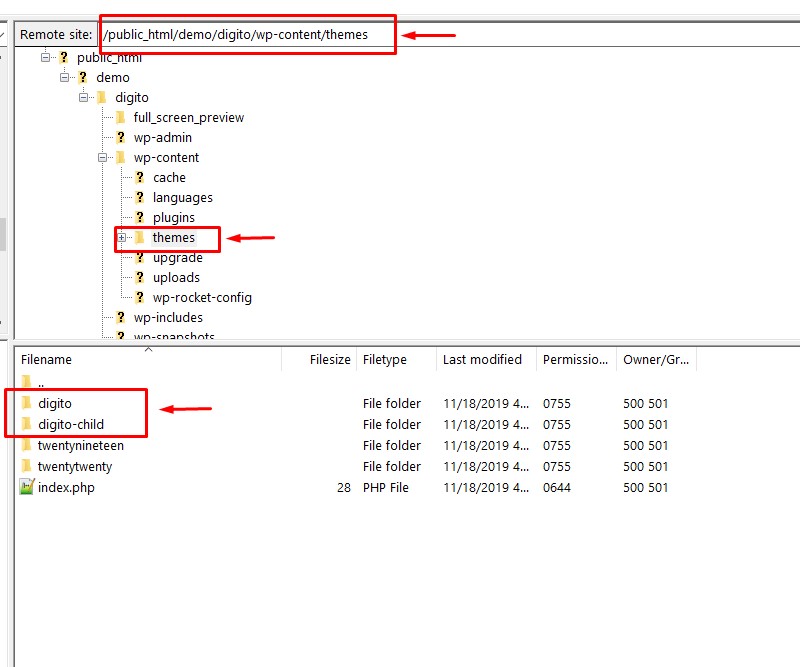
Task: Click the uploads folder icon
Action: [140, 277]
